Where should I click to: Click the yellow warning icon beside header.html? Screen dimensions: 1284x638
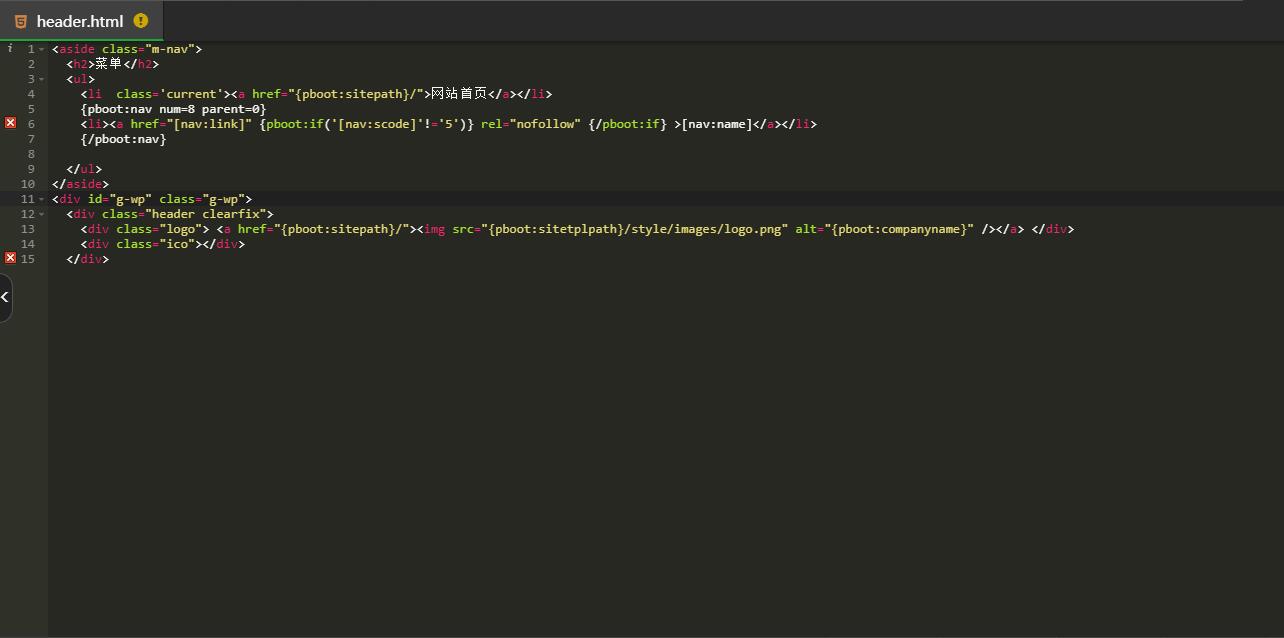(141, 20)
